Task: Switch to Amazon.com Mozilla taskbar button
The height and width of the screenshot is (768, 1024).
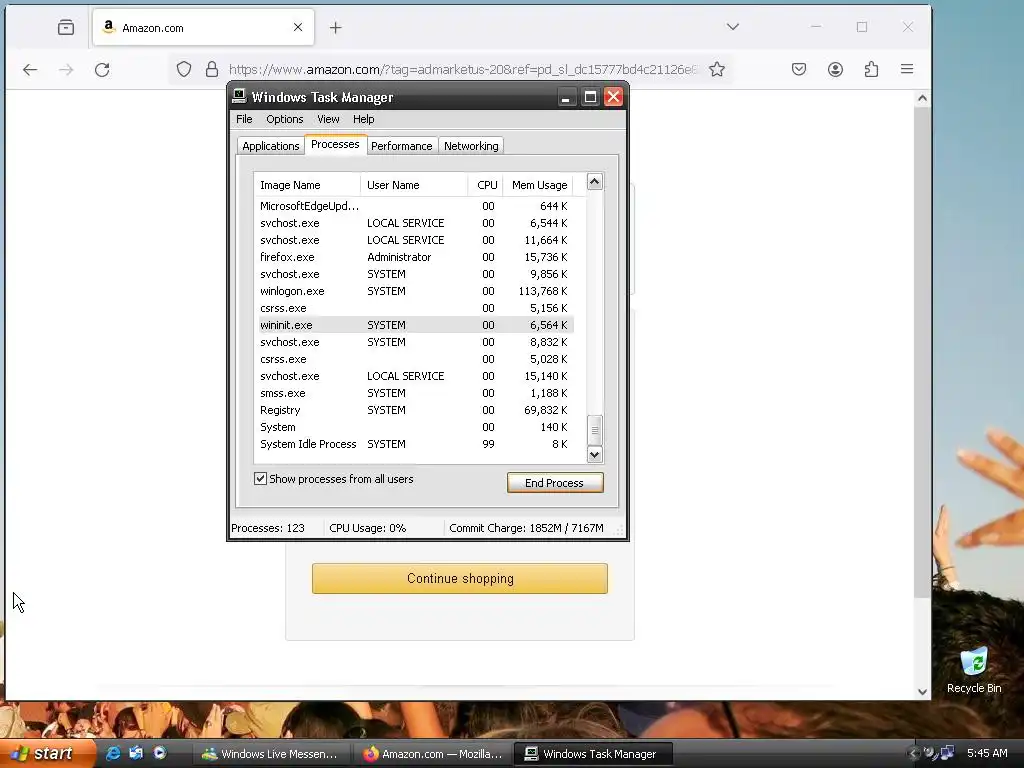Action: point(433,754)
